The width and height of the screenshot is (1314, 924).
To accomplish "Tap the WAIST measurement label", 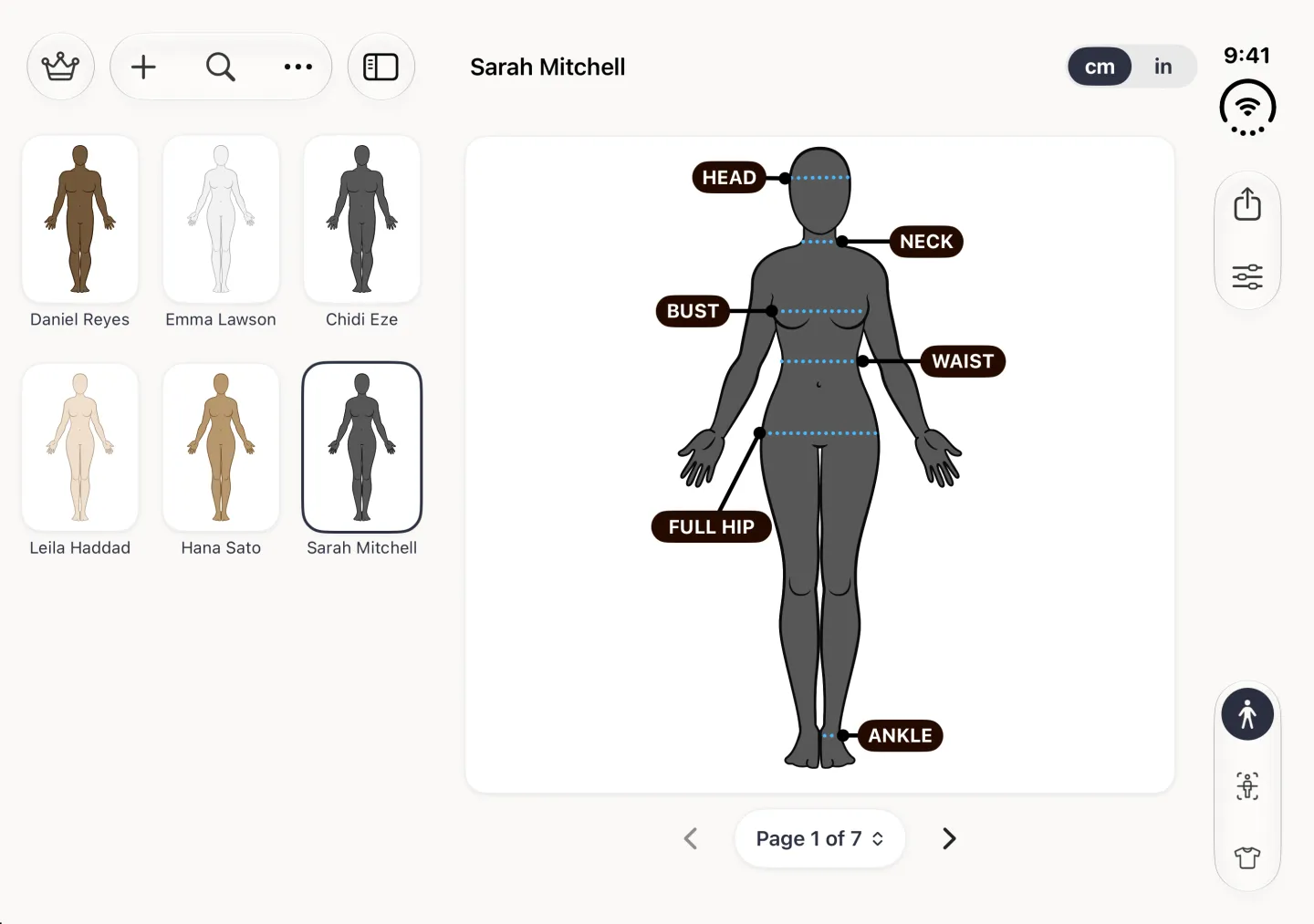I will pos(963,361).
